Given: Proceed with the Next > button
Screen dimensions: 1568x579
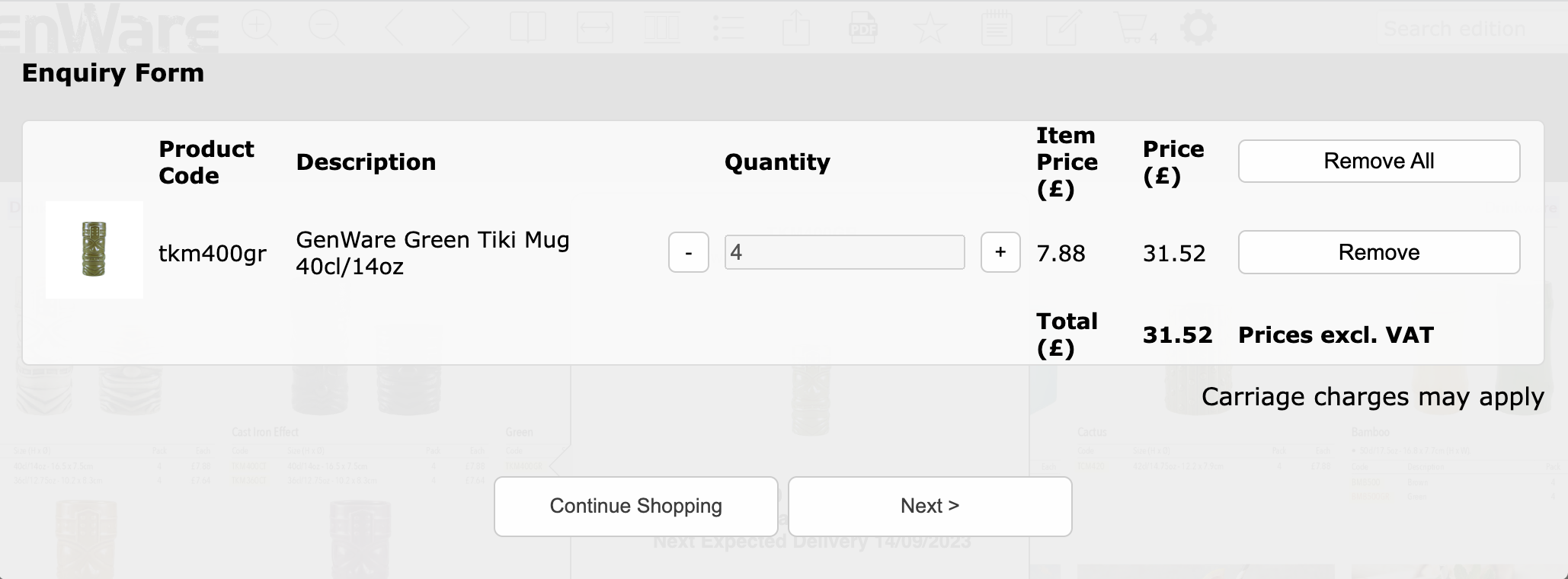Looking at the screenshot, I should [930, 507].
